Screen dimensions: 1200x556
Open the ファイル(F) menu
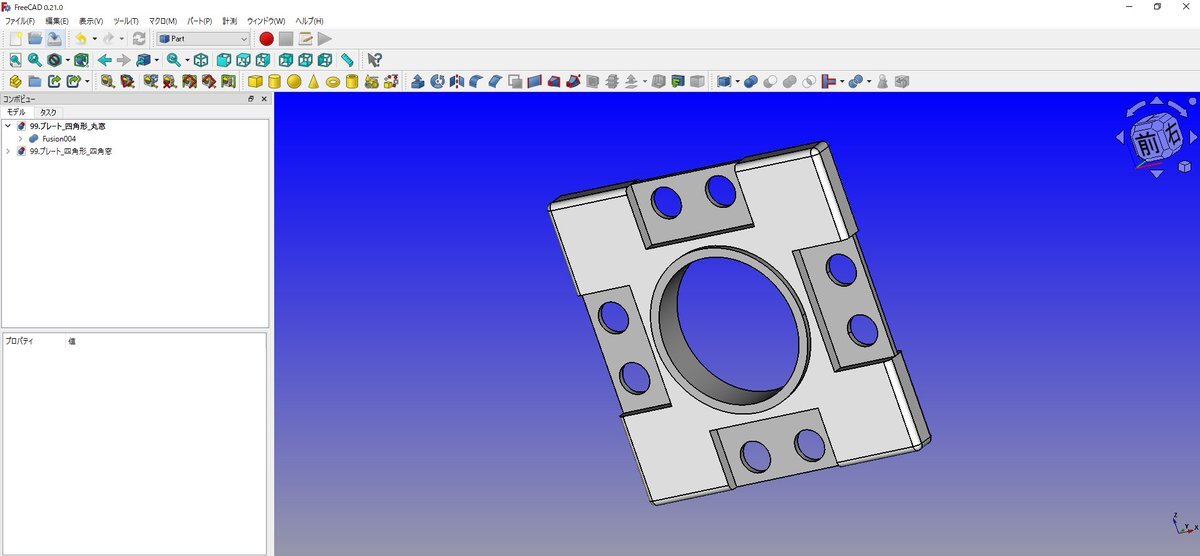pyautogui.click(x=19, y=21)
